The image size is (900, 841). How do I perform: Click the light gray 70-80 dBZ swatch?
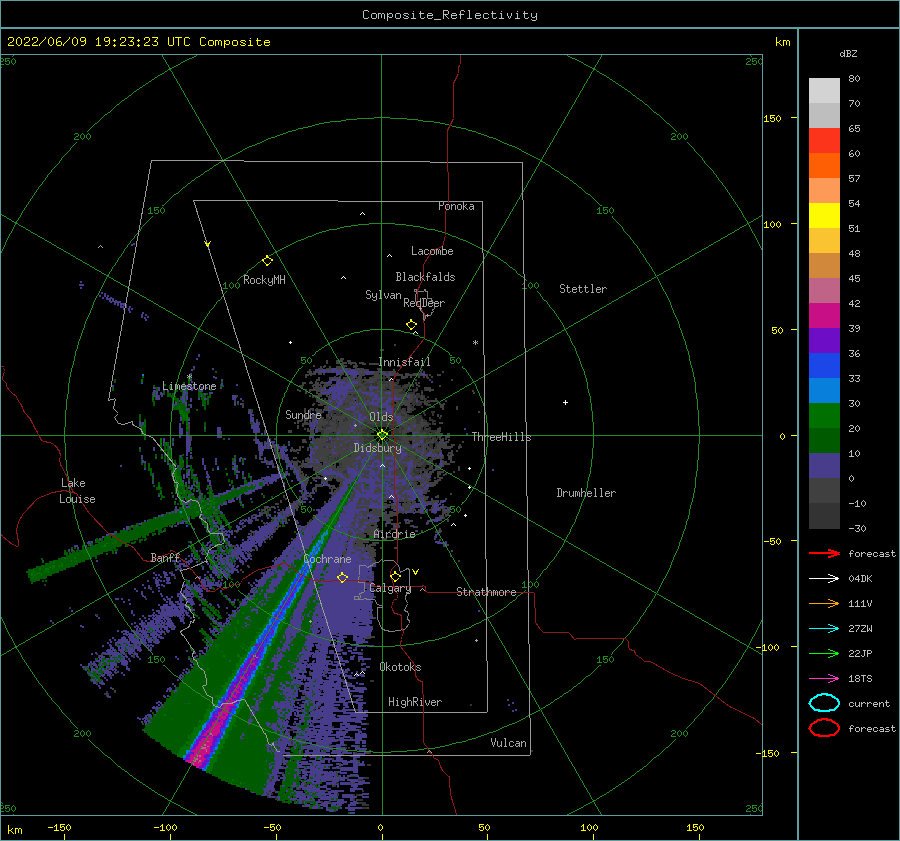824,90
